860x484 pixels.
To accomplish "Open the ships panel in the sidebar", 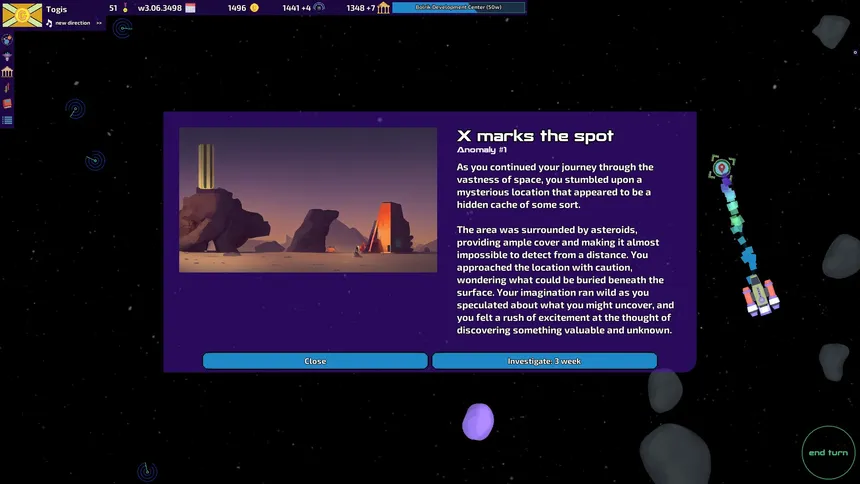I will 7,56.
